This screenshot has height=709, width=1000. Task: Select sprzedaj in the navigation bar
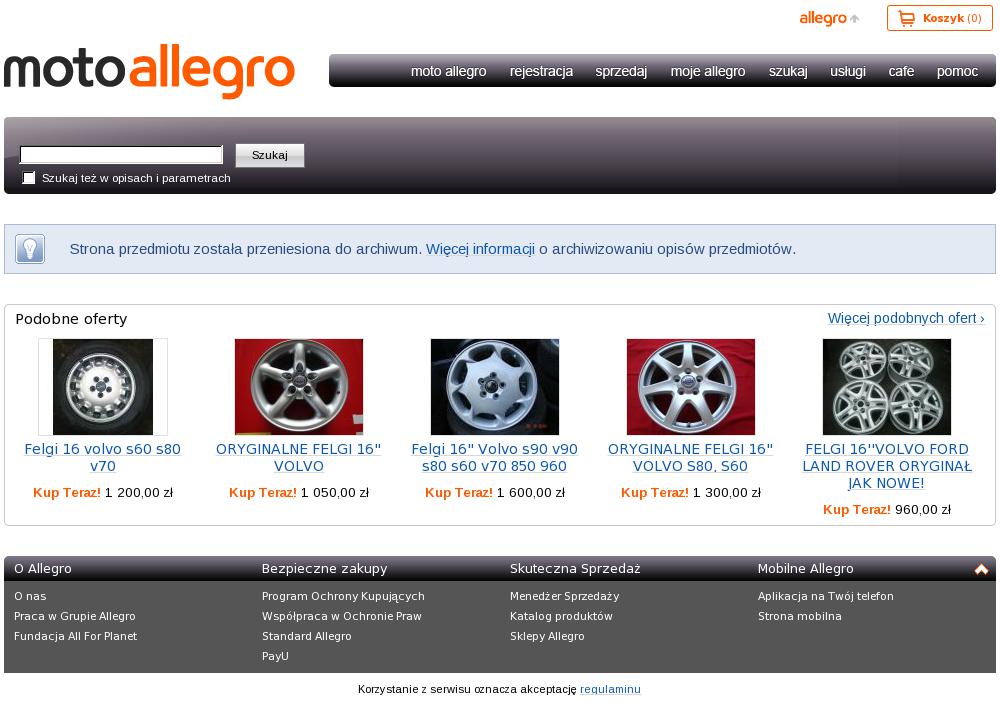pos(621,71)
